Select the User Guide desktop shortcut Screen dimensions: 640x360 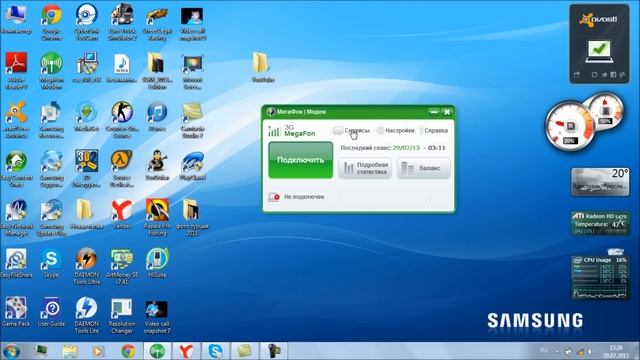51,312
